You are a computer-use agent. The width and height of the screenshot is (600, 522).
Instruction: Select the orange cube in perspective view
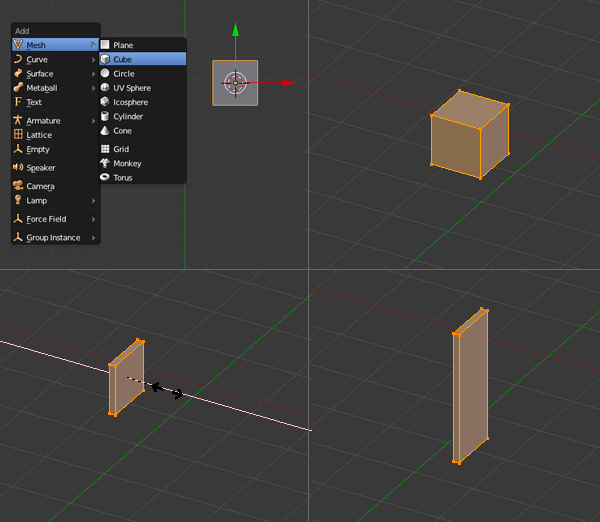[470, 135]
